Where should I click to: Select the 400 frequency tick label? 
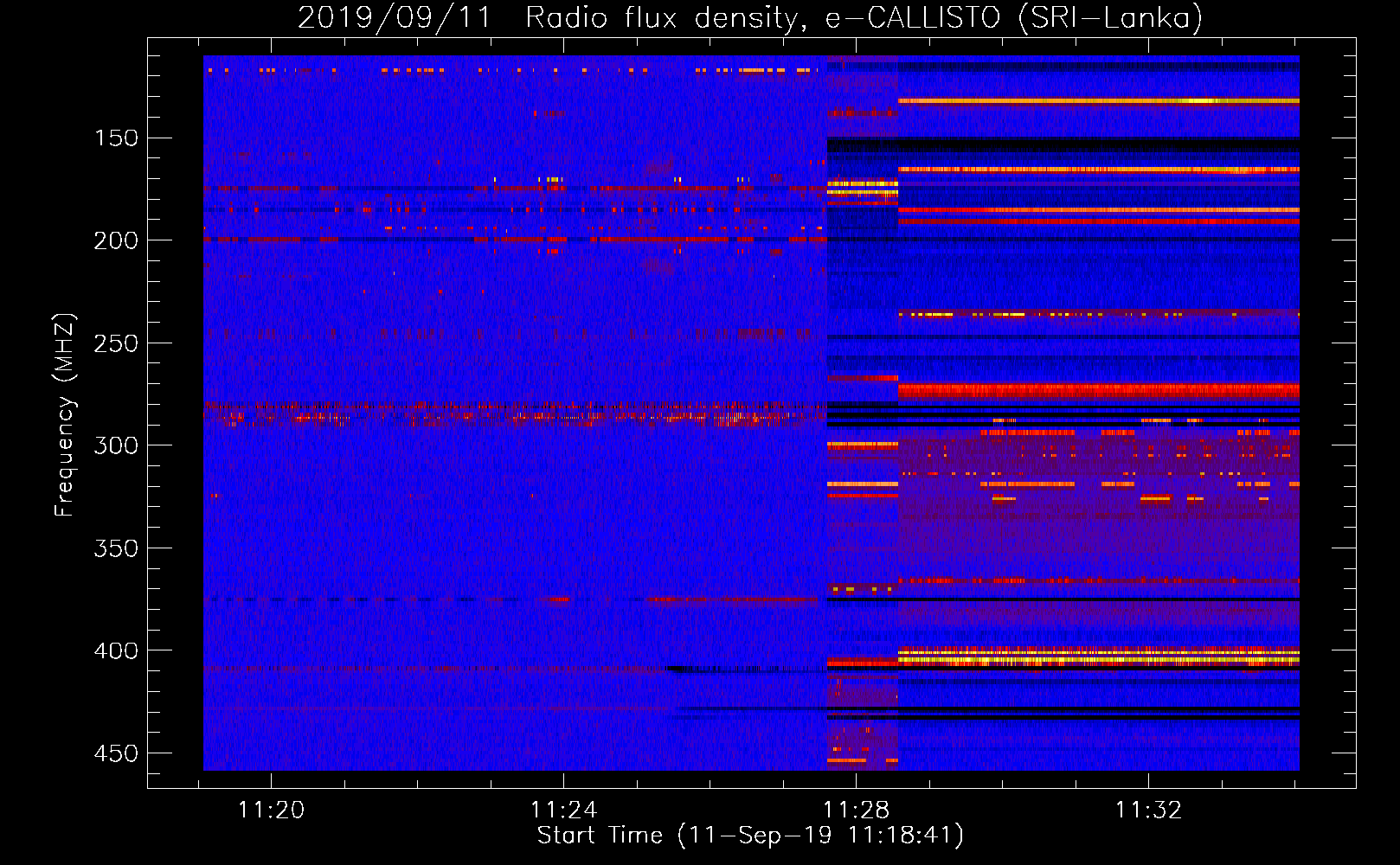116,650
